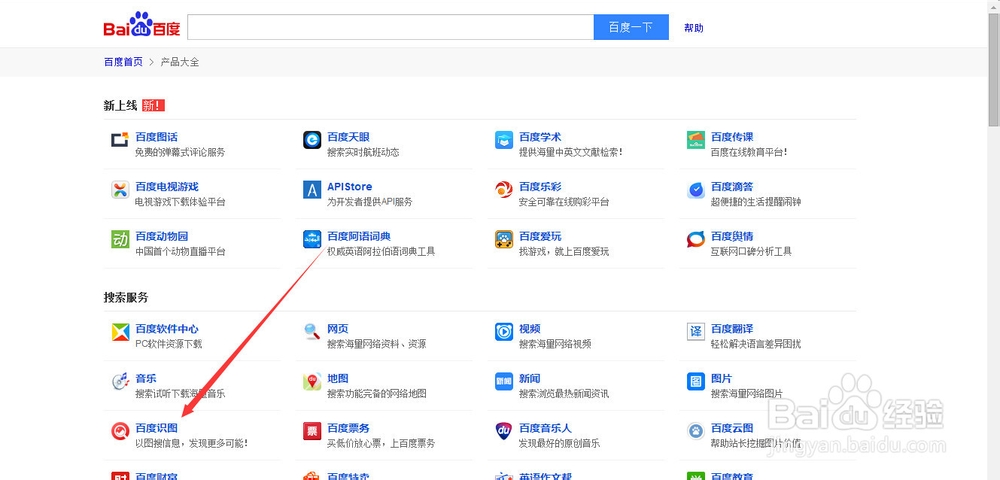
Task: Click the 以图搜信息，发现更多可能！ description
Action: [x=192, y=443]
